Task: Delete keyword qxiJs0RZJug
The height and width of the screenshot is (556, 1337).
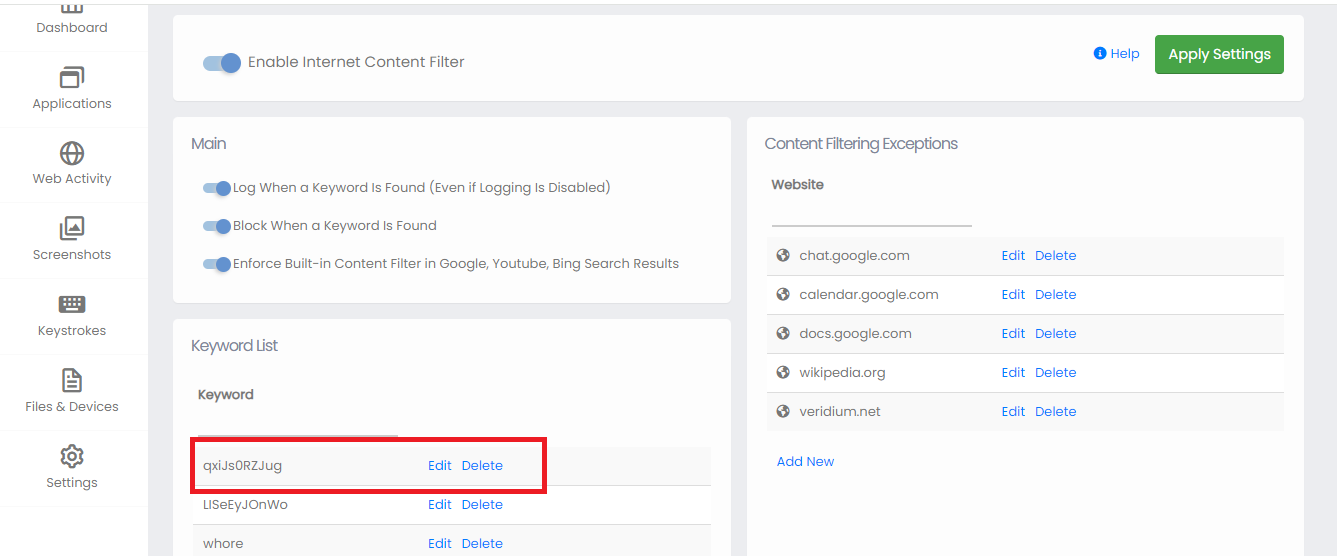Action: tap(482, 465)
